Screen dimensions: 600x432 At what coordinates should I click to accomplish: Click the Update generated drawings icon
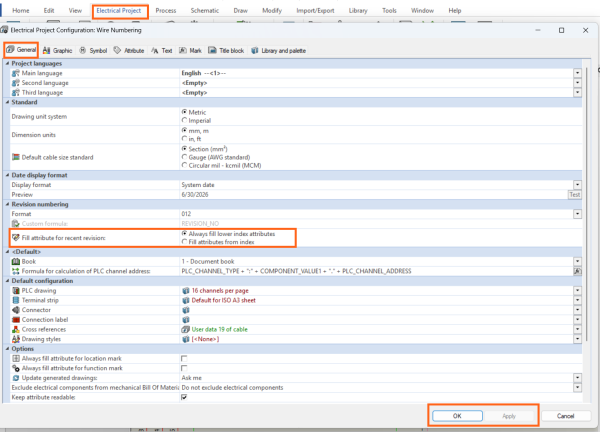pyautogui.click(x=16, y=378)
